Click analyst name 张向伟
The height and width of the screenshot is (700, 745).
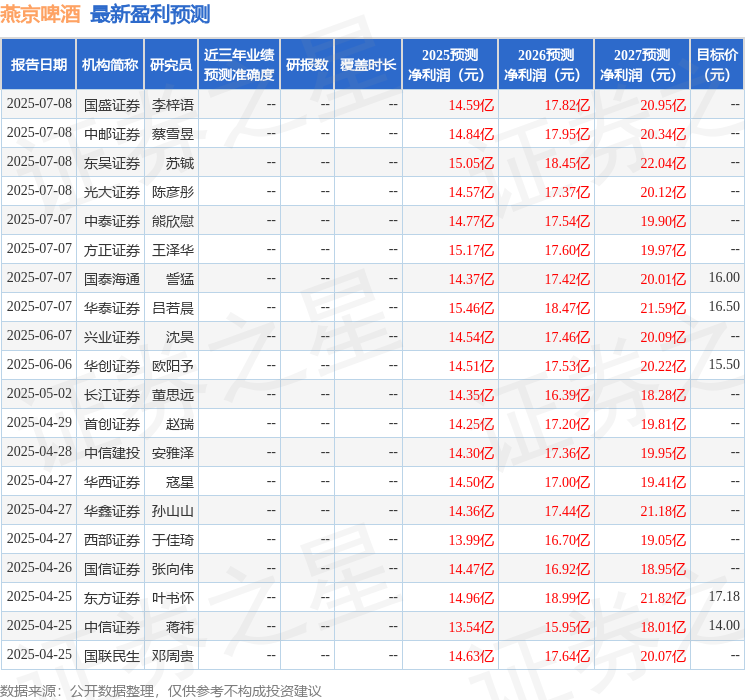[x=173, y=569]
